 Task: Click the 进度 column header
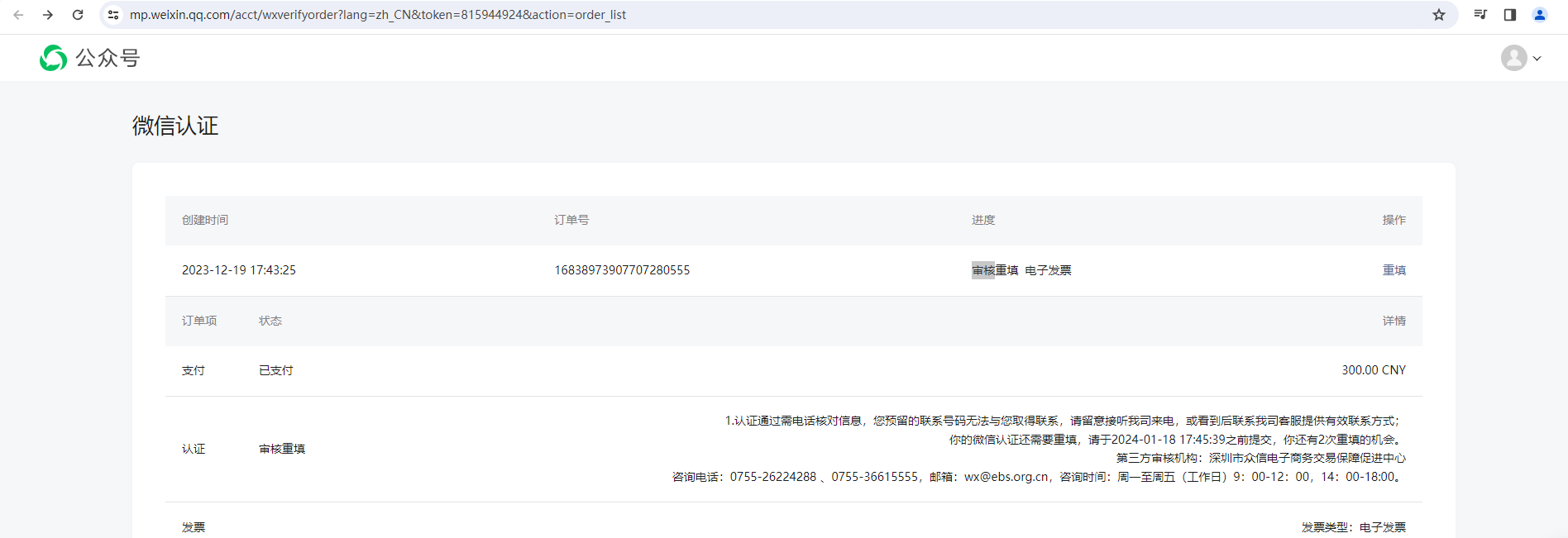point(983,220)
